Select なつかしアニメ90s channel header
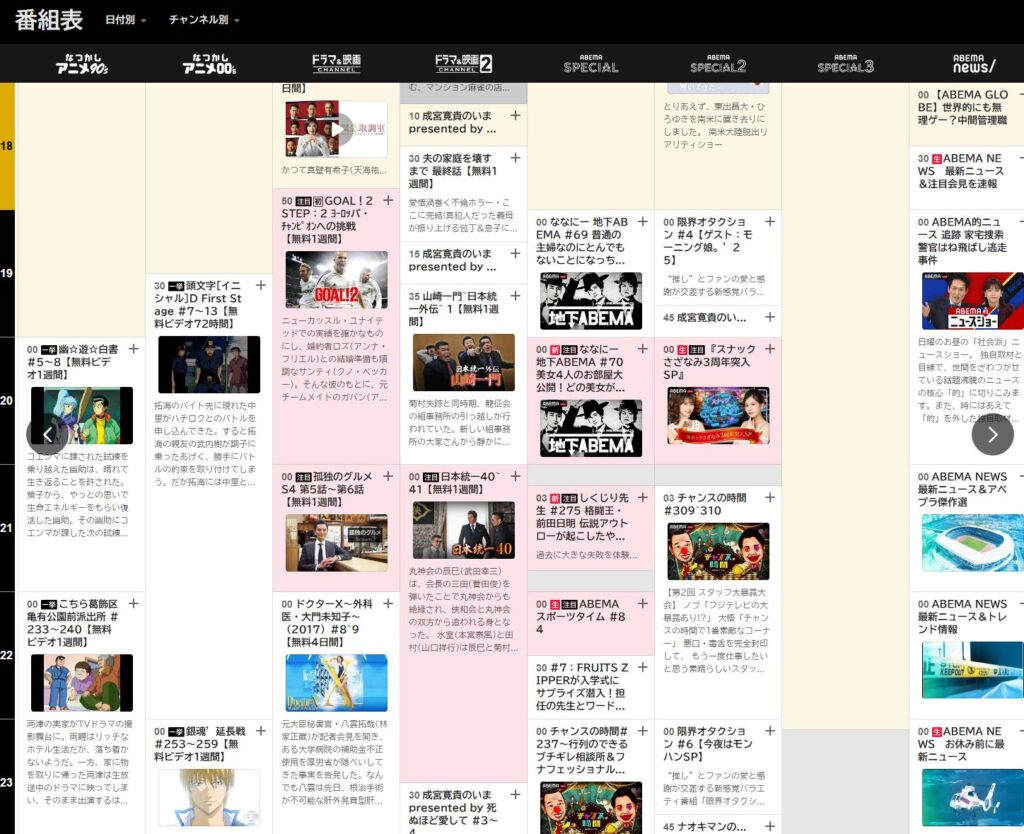This screenshot has height=834, width=1024. click(82, 63)
